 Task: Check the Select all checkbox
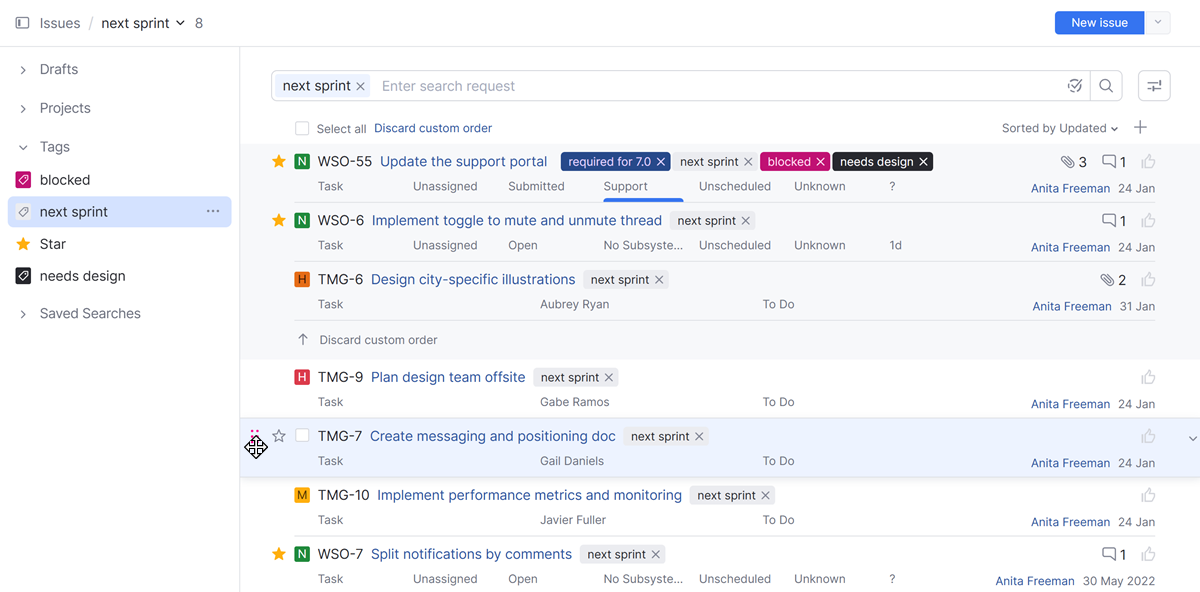coord(302,128)
